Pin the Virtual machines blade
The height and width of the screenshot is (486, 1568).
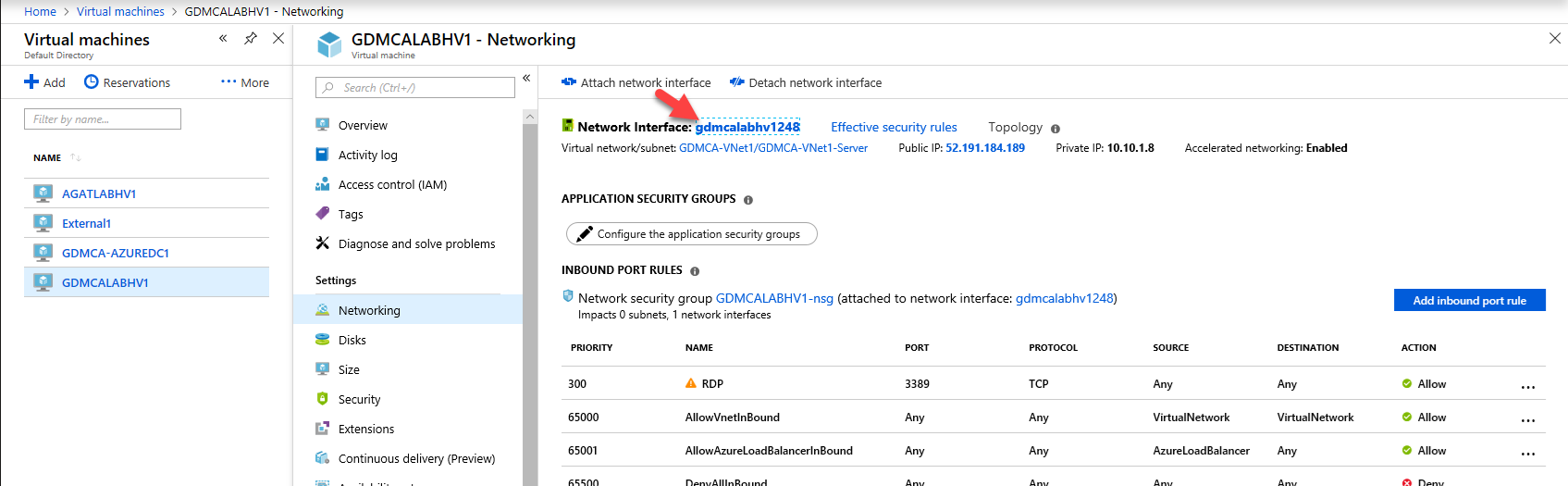pos(251,38)
